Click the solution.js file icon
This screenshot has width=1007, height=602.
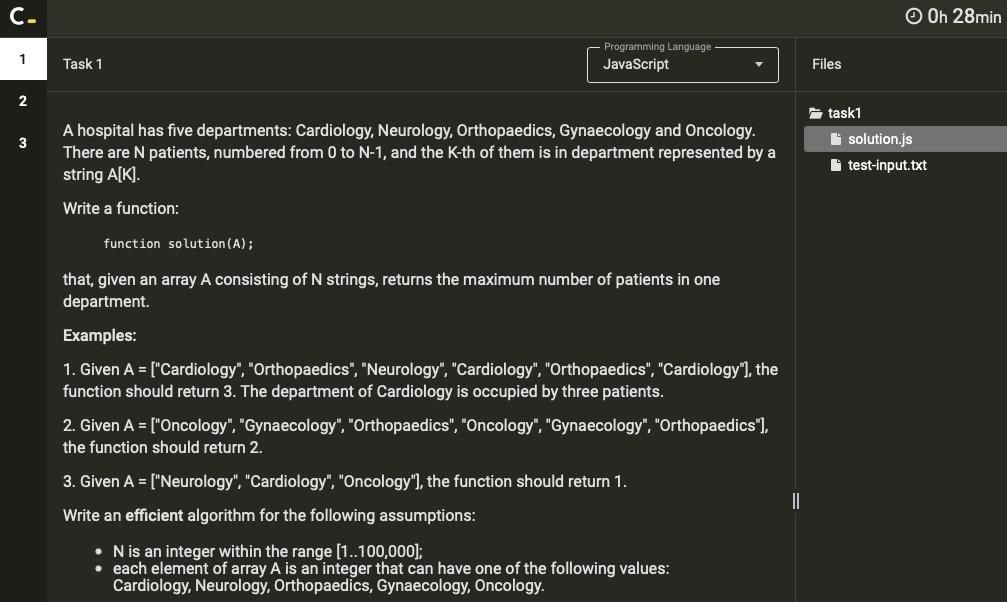836,139
